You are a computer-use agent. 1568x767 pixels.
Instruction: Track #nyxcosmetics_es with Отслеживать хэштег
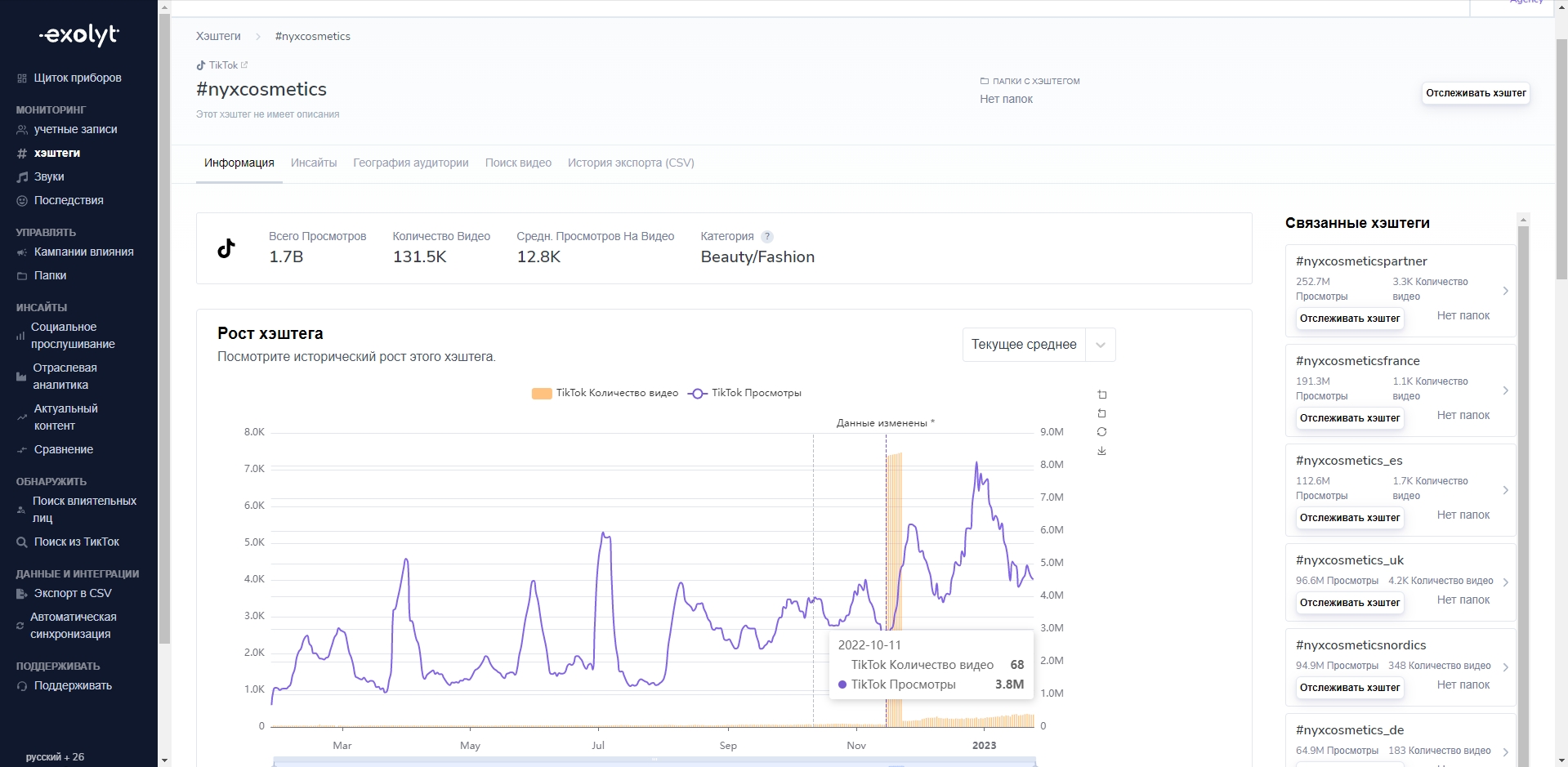pos(1350,518)
